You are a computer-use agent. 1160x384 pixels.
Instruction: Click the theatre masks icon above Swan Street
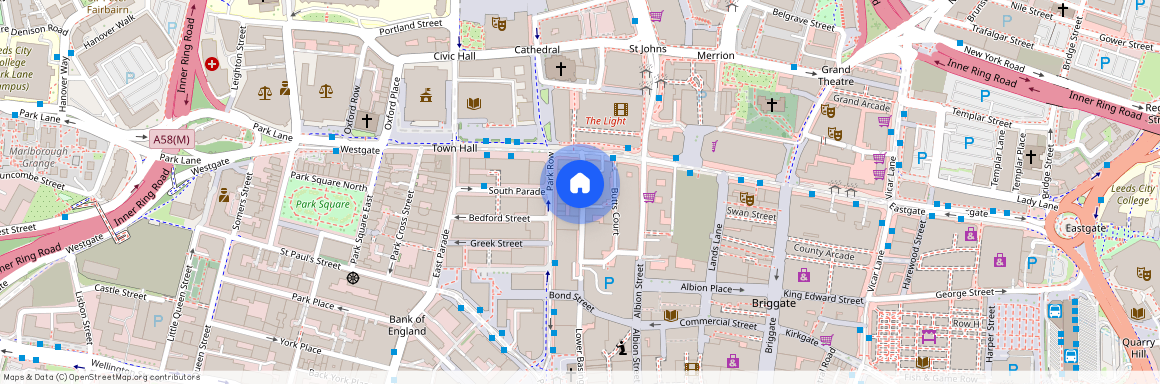point(746,198)
